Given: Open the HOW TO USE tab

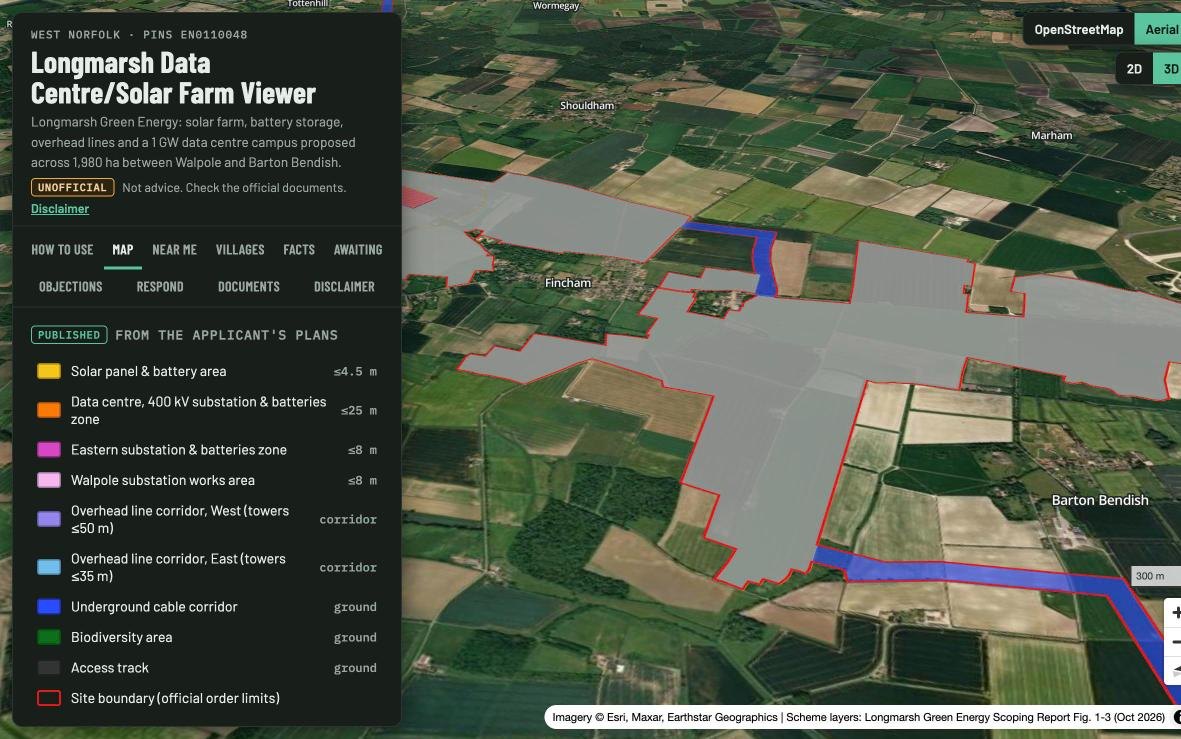Looking at the screenshot, I should click(62, 249).
